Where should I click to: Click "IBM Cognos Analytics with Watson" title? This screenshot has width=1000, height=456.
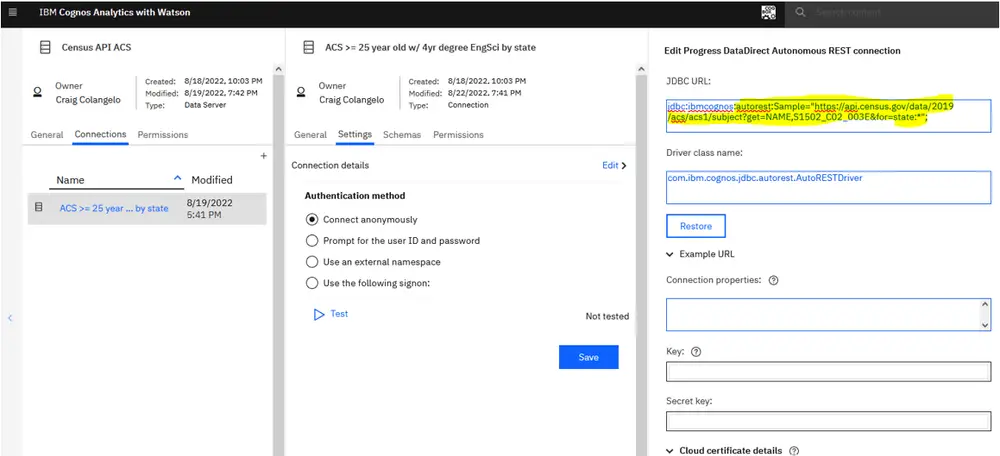pos(115,12)
